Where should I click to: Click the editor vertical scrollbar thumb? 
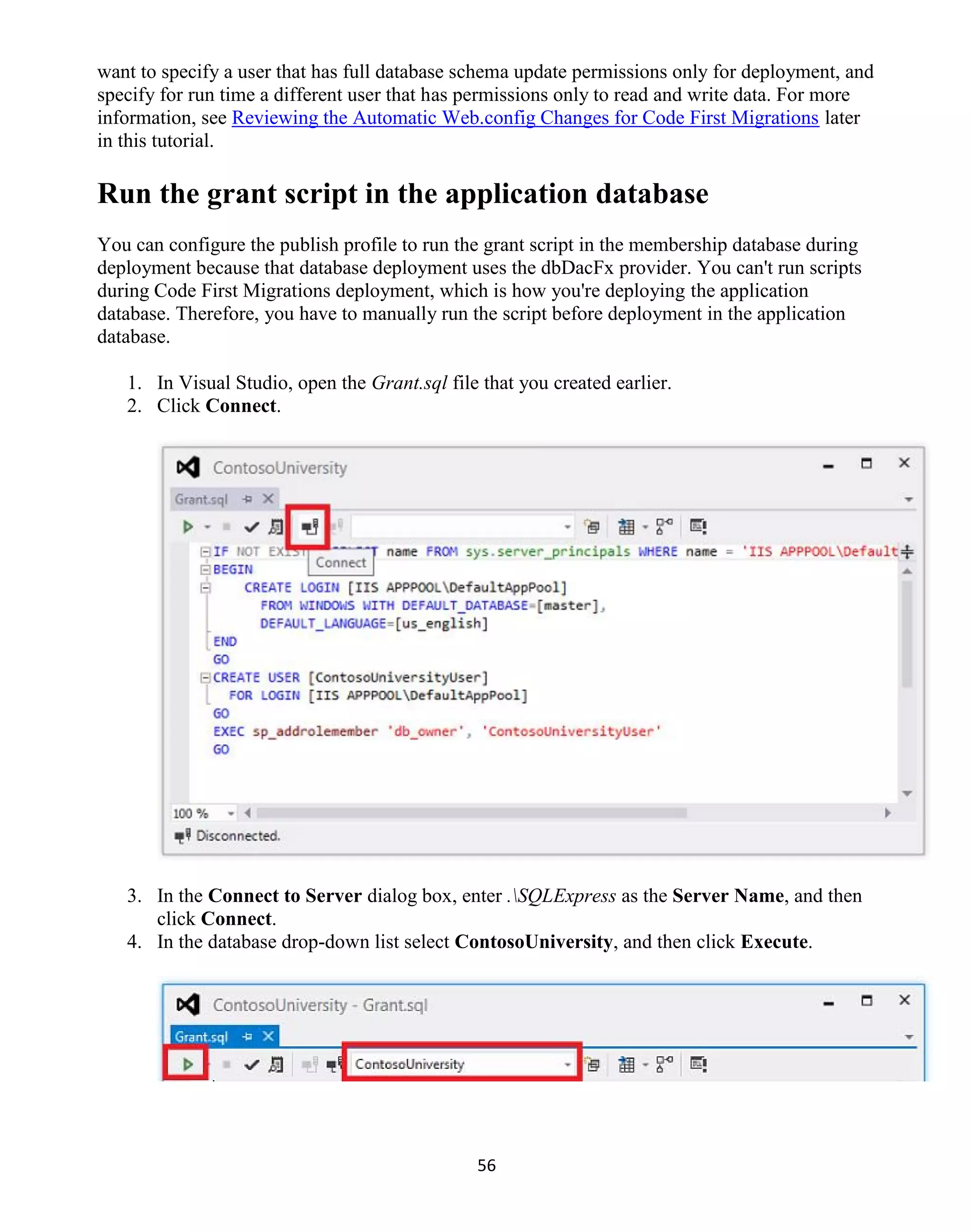[907, 634]
